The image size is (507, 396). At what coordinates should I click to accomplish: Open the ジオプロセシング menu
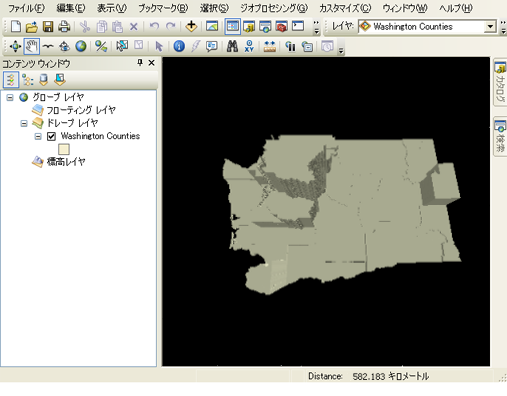[x=274, y=8]
